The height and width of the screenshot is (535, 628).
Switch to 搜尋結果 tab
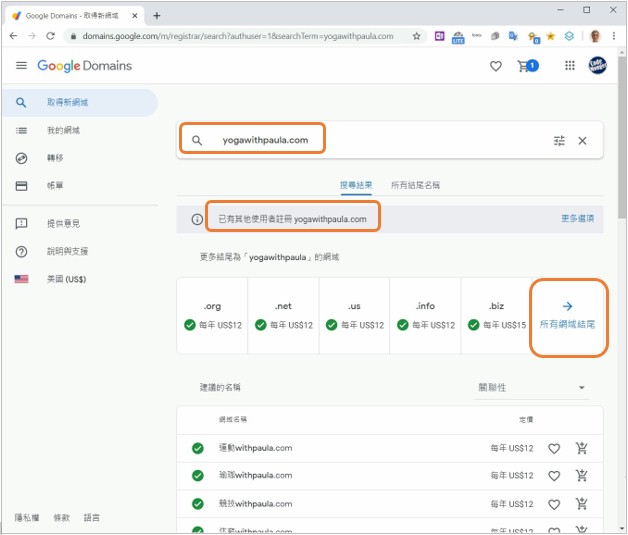pos(356,185)
